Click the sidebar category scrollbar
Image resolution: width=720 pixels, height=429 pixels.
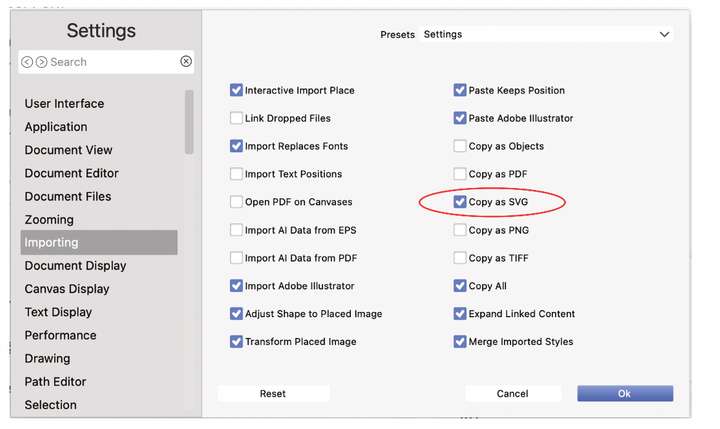pos(189,122)
